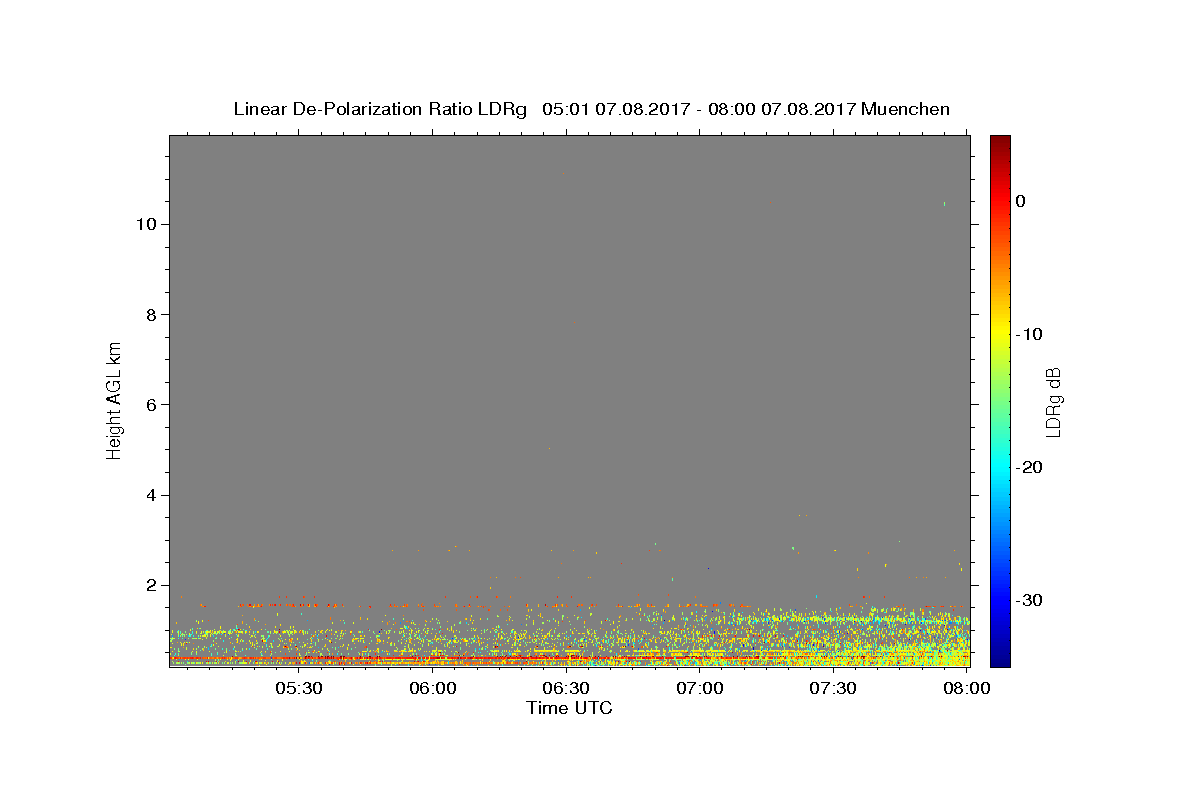Click the plot title text

coord(591,109)
